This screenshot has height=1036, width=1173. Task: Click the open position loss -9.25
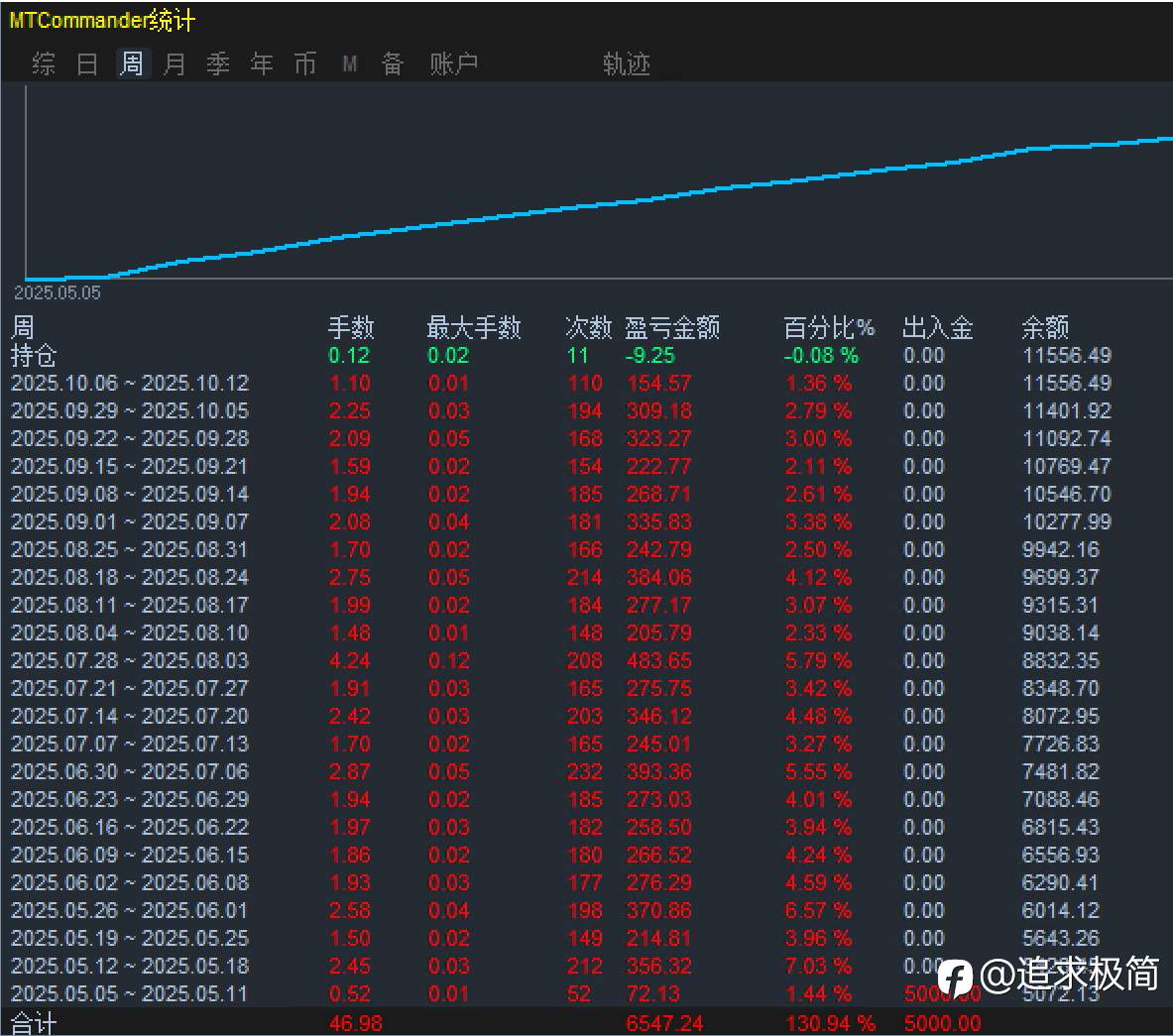[x=649, y=355]
